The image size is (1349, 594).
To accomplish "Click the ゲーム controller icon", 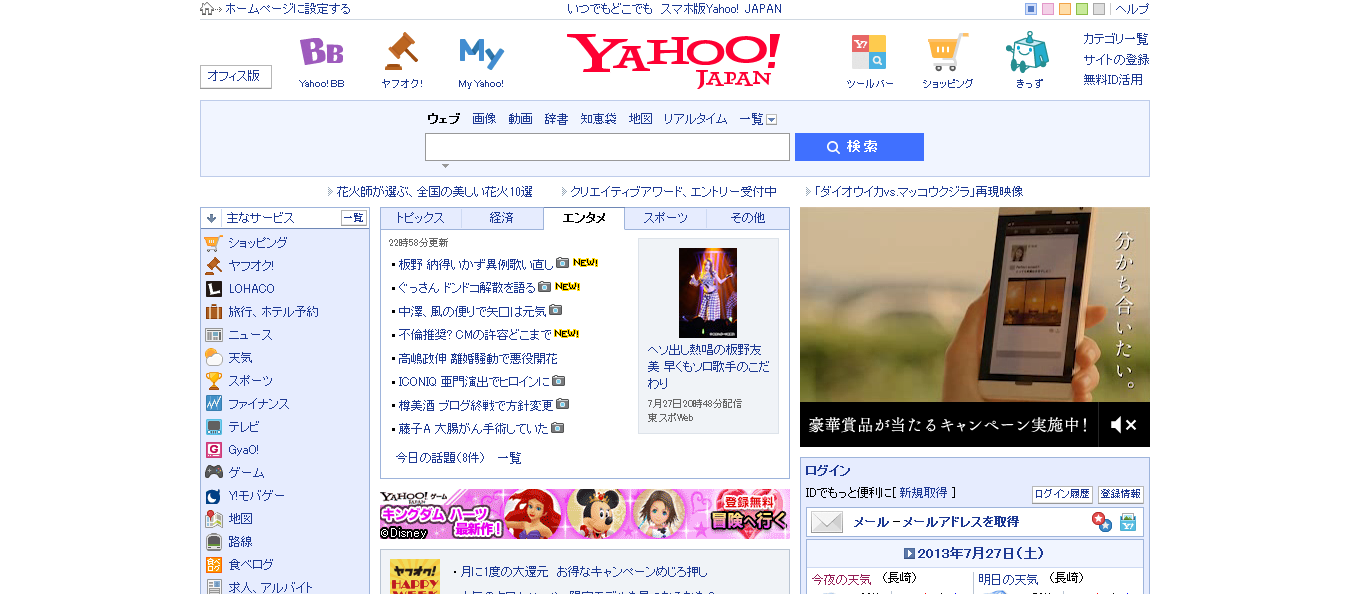I will (x=213, y=472).
